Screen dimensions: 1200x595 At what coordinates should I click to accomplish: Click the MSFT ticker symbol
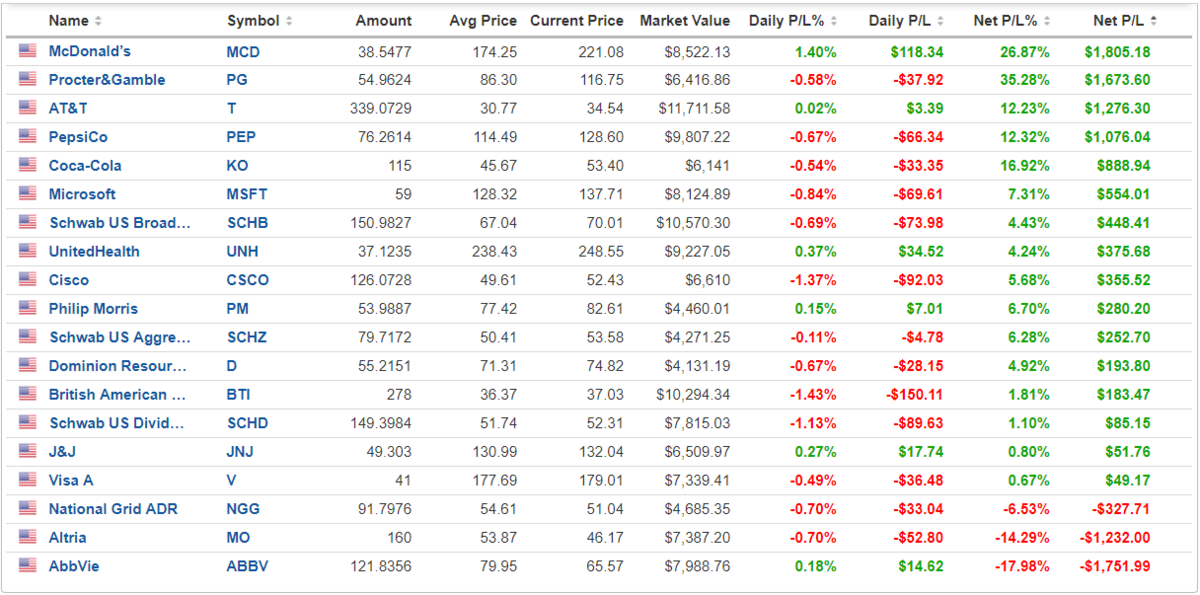coord(247,194)
